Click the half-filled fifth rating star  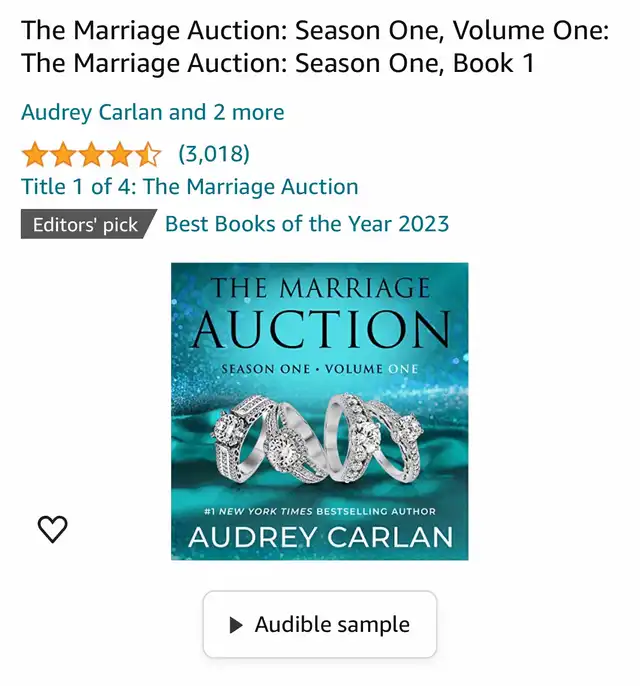pos(148,154)
